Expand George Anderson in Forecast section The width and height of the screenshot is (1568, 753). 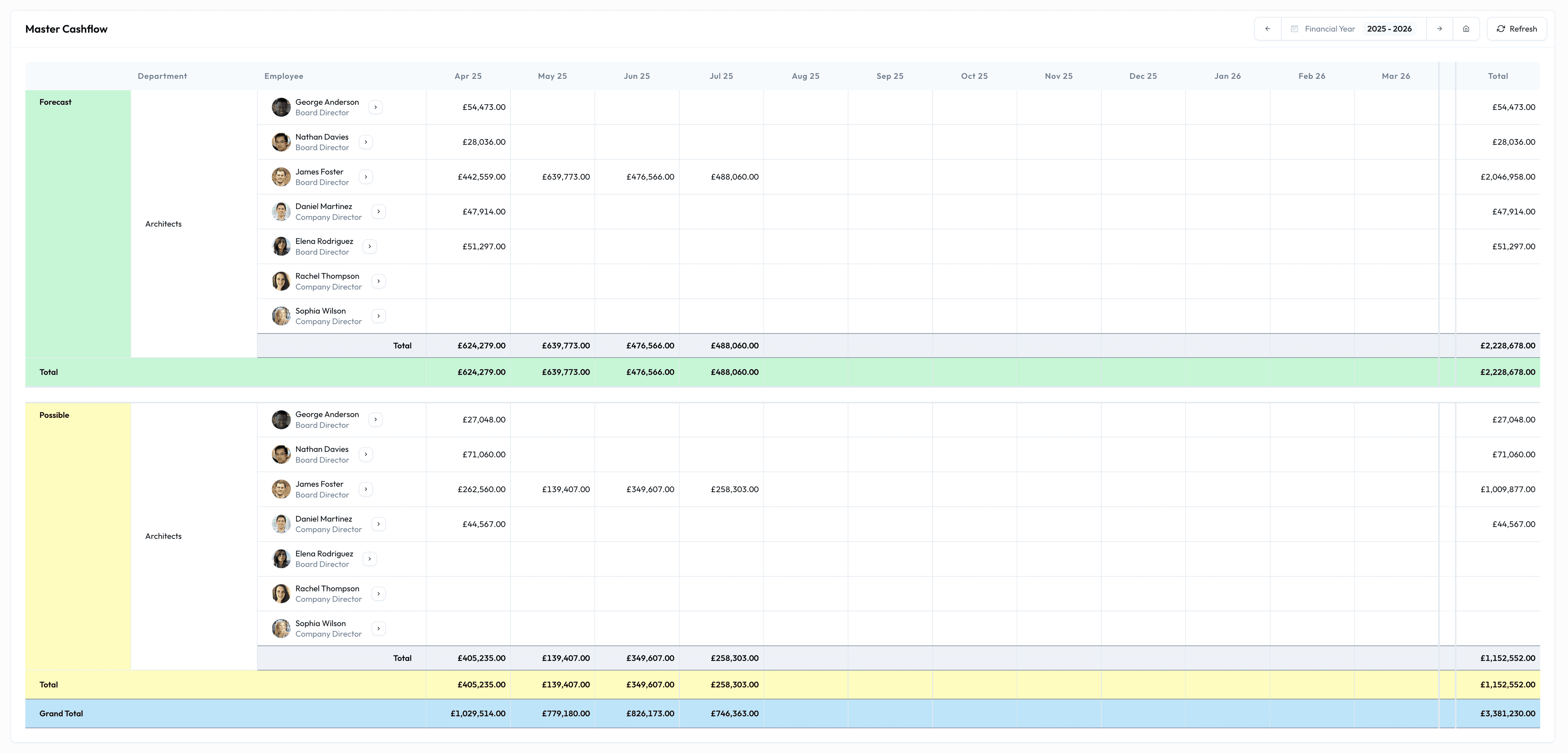pyautogui.click(x=376, y=107)
